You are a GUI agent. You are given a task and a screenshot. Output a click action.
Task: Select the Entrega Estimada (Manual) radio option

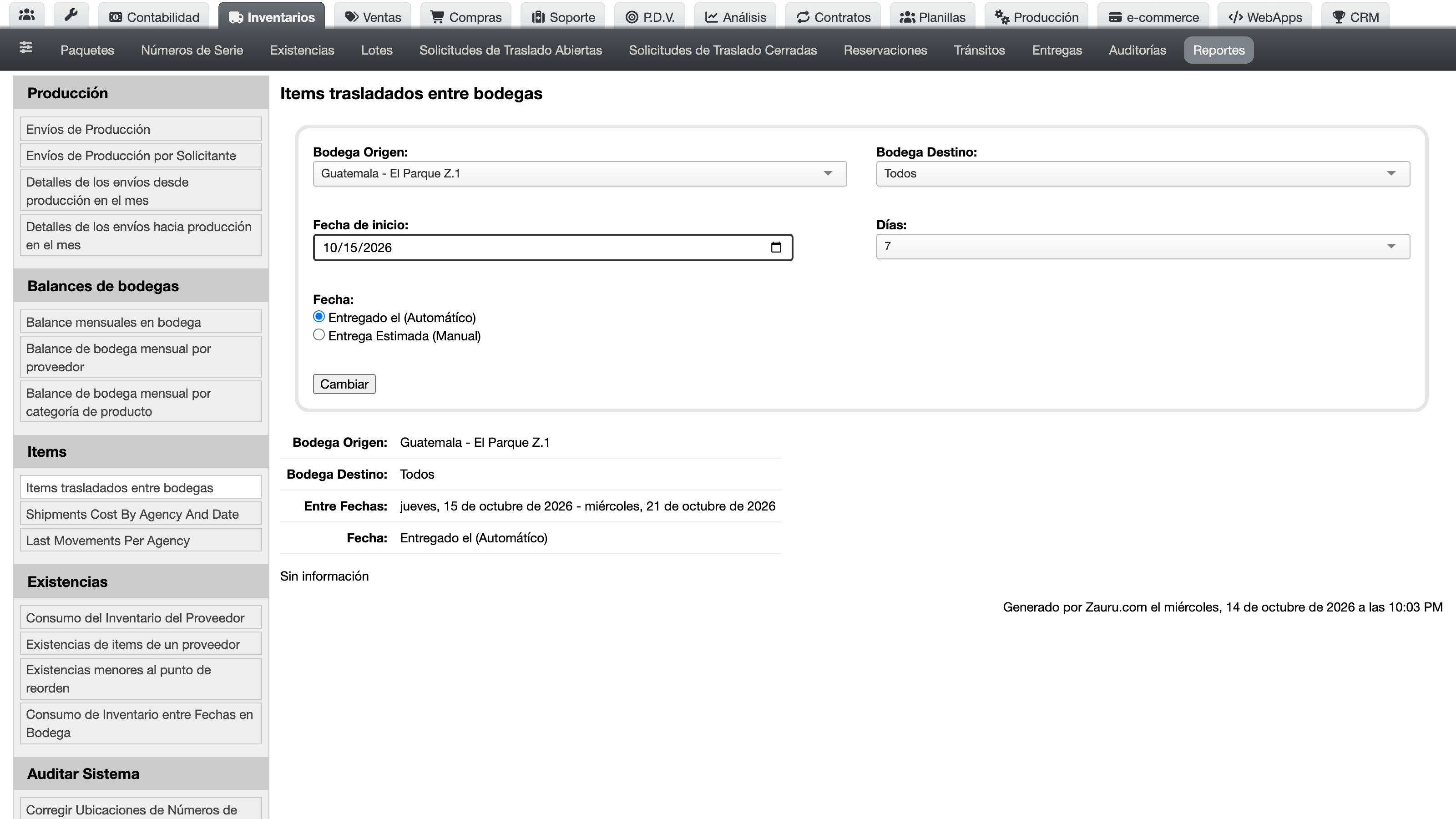pos(319,334)
